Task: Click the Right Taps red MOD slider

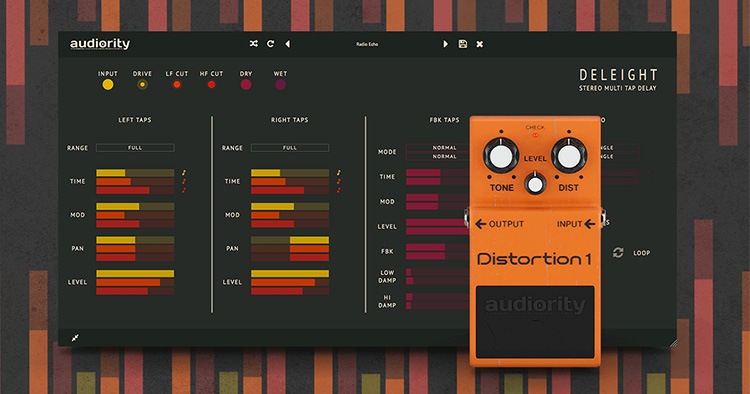Action: click(x=290, y=224)
